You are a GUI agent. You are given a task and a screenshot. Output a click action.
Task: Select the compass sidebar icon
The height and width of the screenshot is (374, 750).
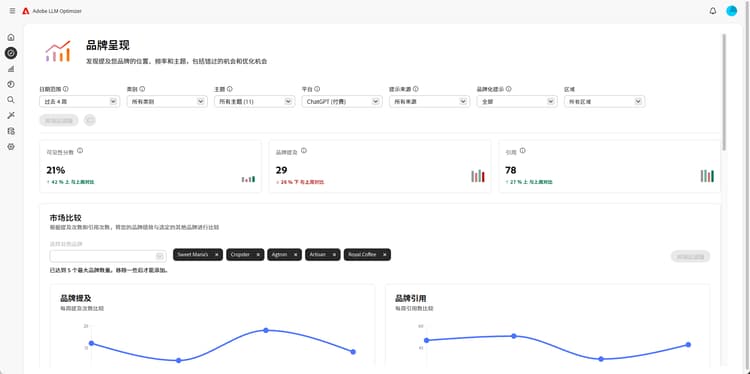coord(11,53)
